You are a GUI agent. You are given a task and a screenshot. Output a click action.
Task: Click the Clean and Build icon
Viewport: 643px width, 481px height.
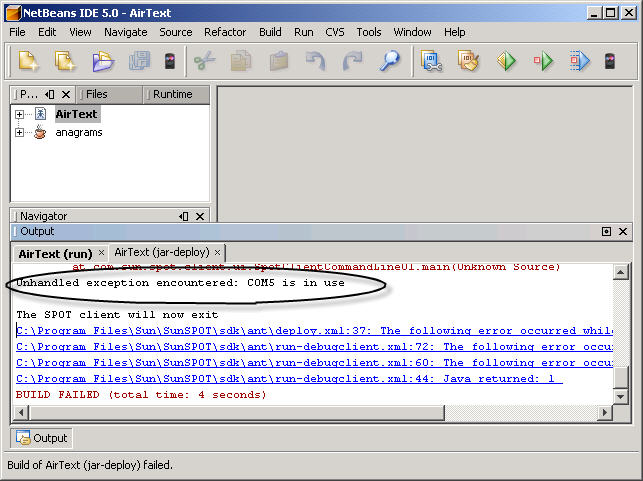[x=468, y=61]
